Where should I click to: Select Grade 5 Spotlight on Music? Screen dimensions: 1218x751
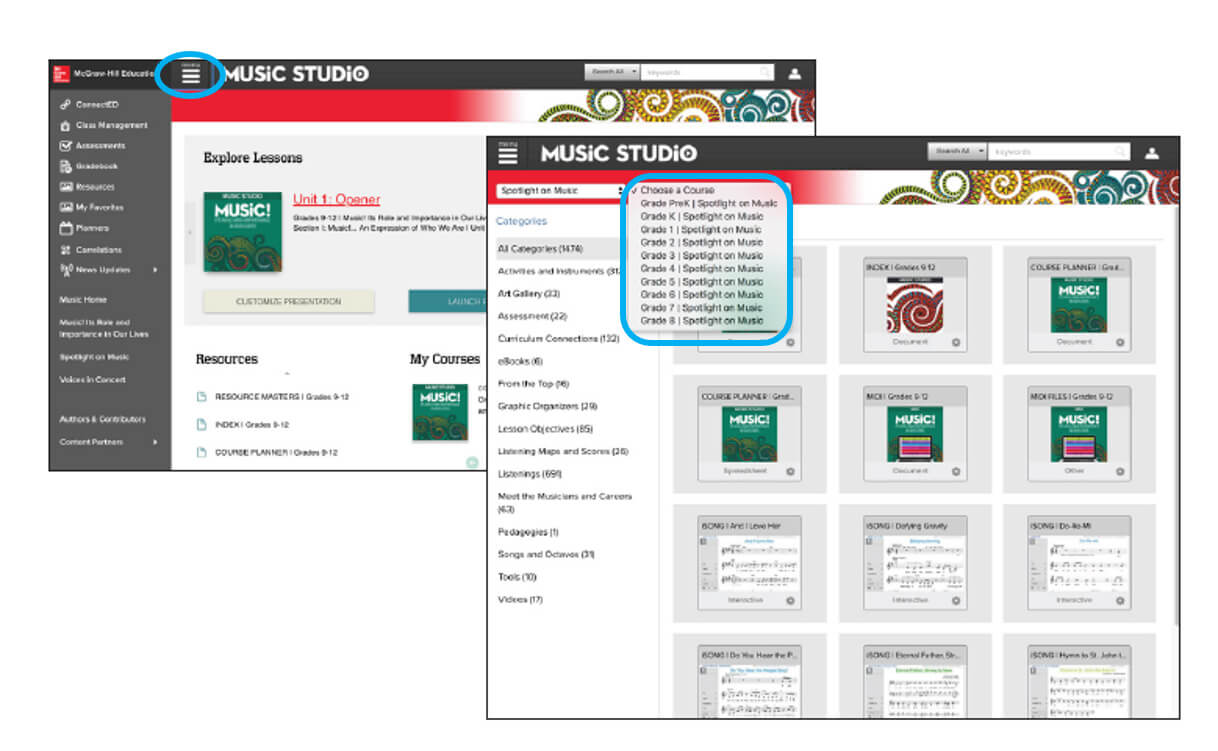pyautogui.click(x=701, y=282)
